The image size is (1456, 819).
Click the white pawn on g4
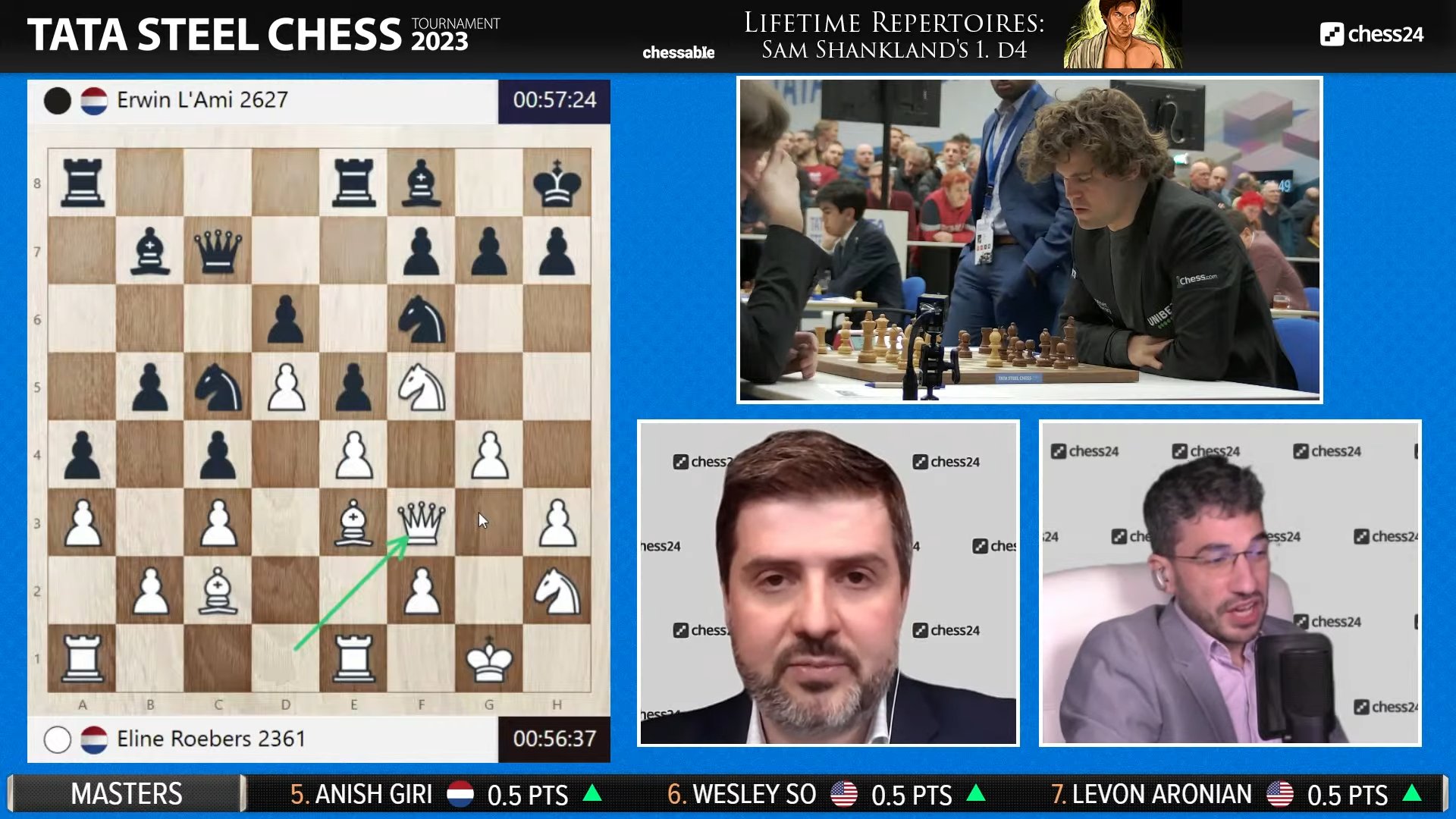click(489, 454)
